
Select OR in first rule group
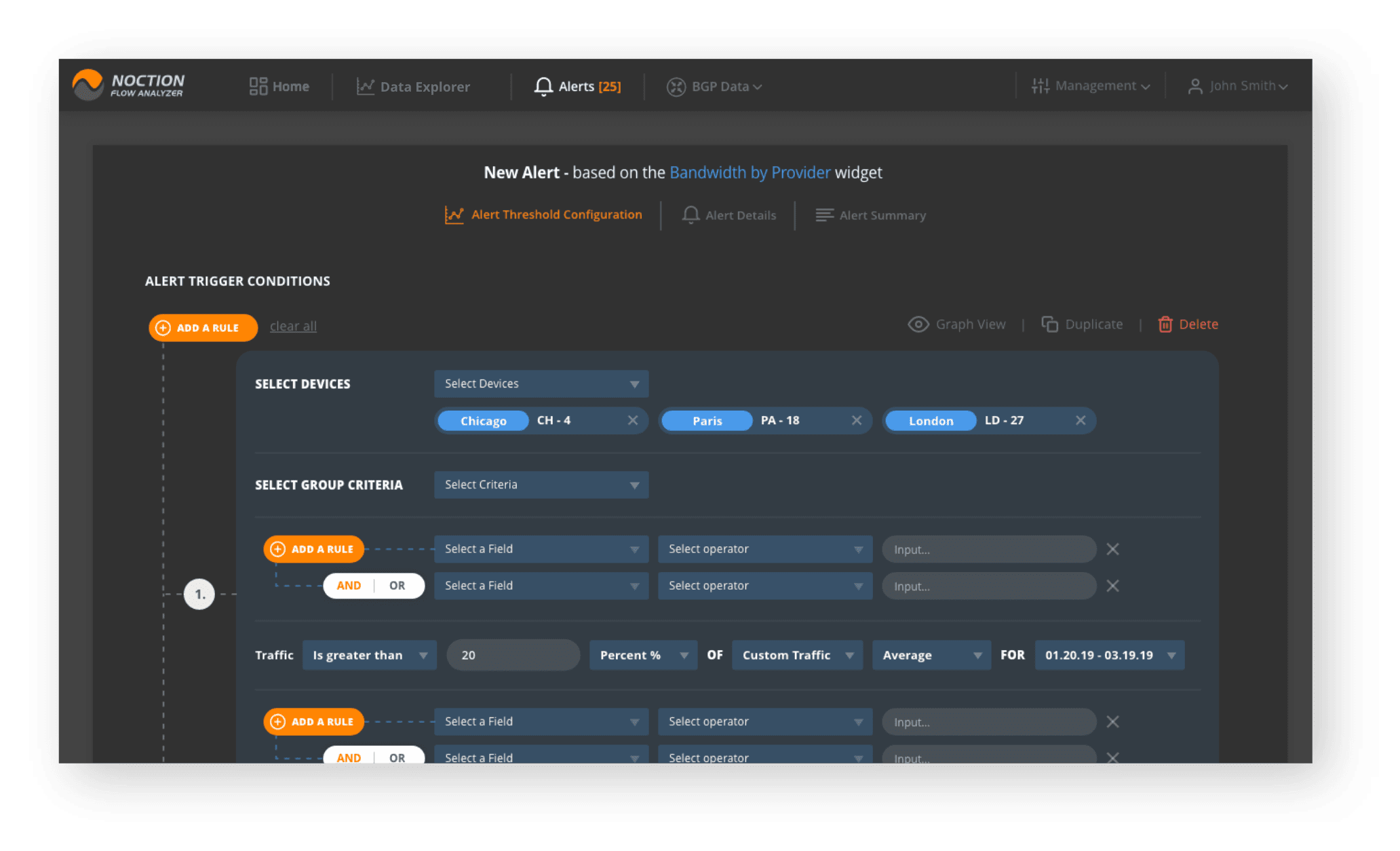point(397,586)
